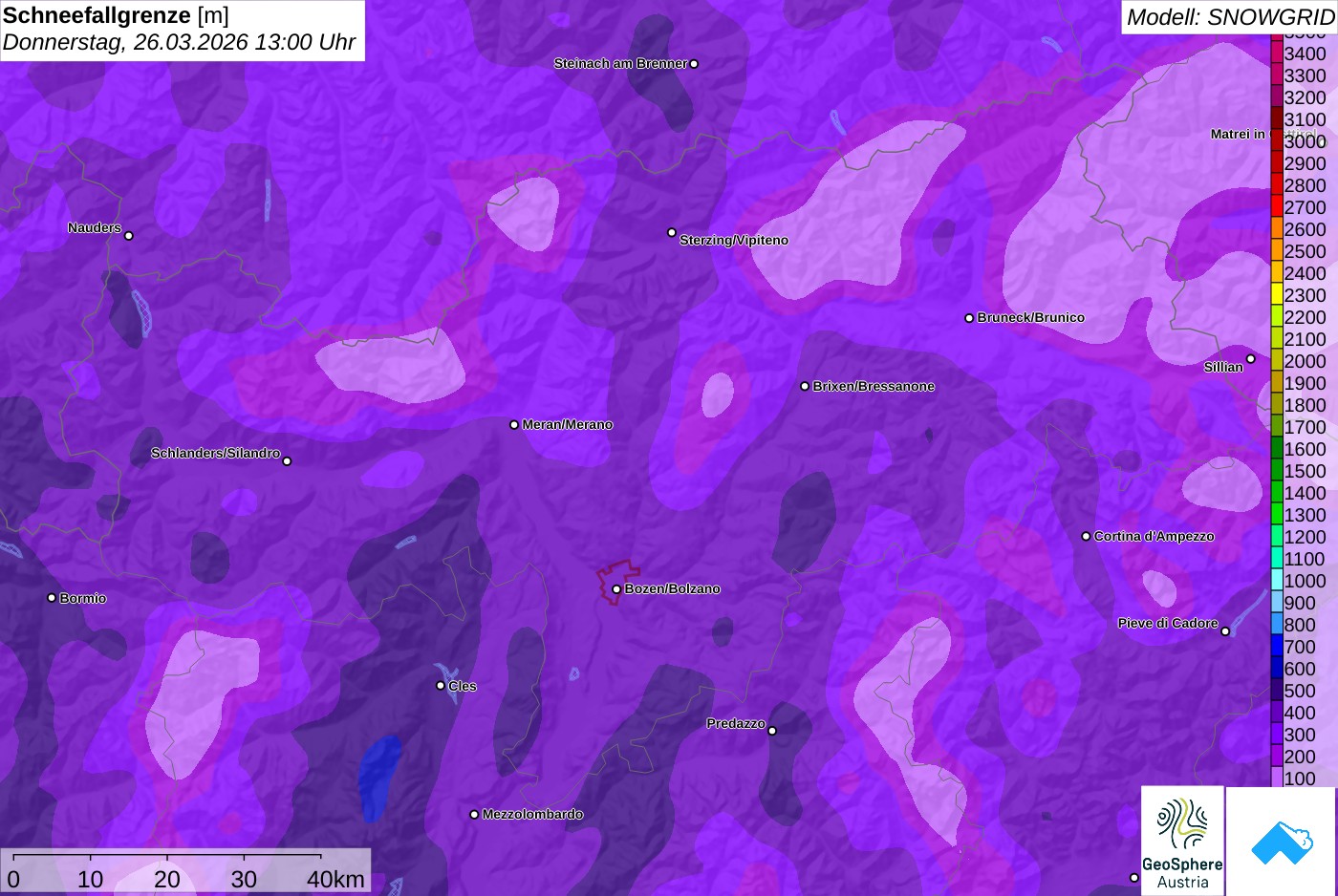Click the 2300 yellow legend swatch

(1276, 295)
